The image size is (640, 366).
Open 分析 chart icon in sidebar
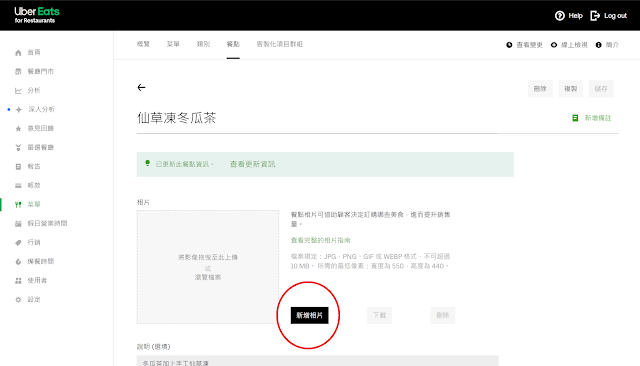pos(18,91)
